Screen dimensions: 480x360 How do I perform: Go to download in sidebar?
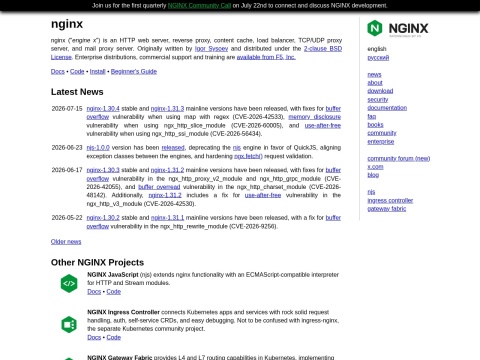380,91
